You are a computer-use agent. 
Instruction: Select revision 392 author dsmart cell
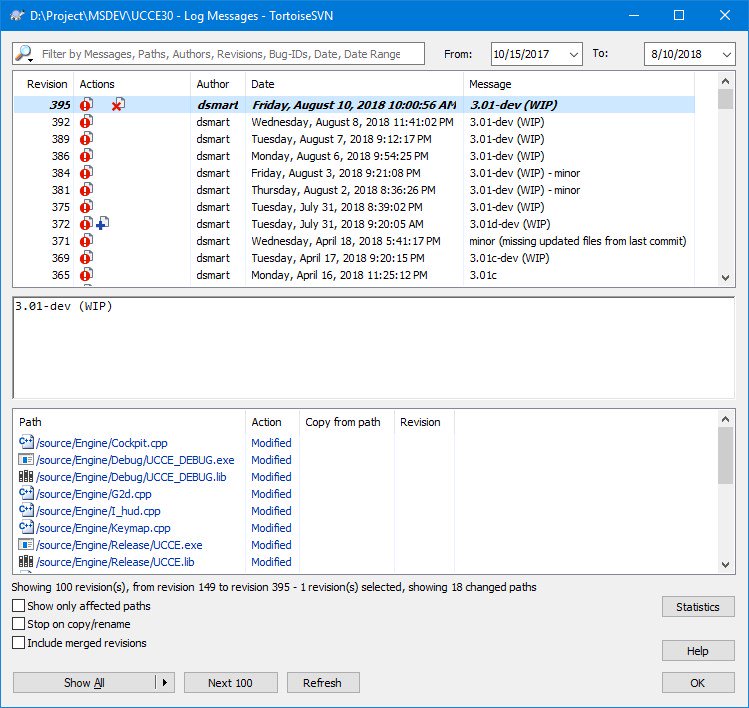pyautogui.click(x=213, y=122)
